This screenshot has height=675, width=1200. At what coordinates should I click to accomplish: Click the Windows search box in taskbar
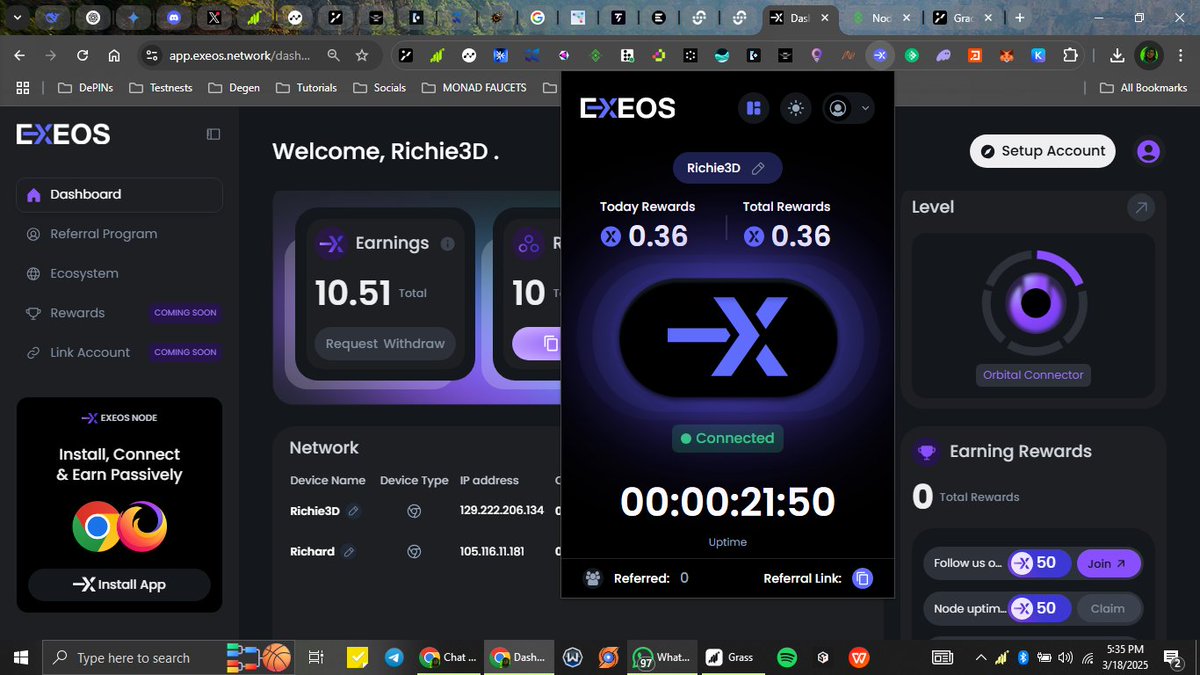tap(130, 658)
